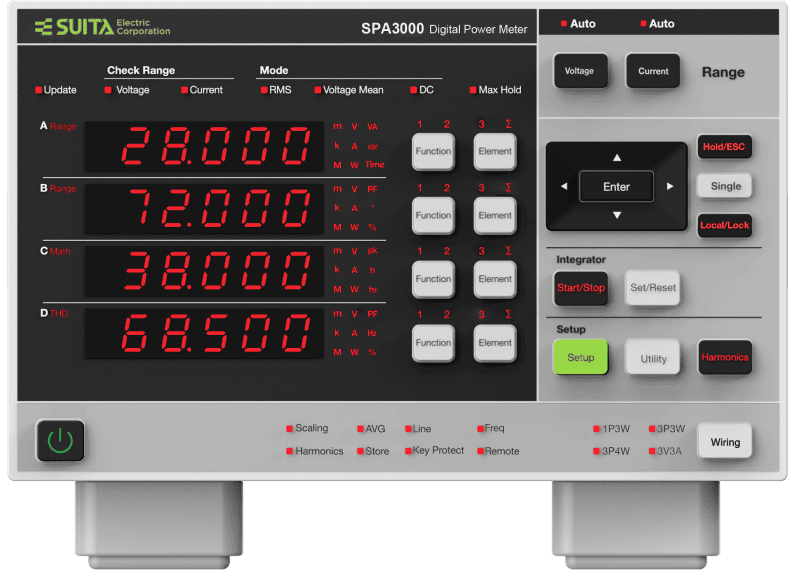Open the green Setup button
The image size is (800, 570).
[581, 357]
